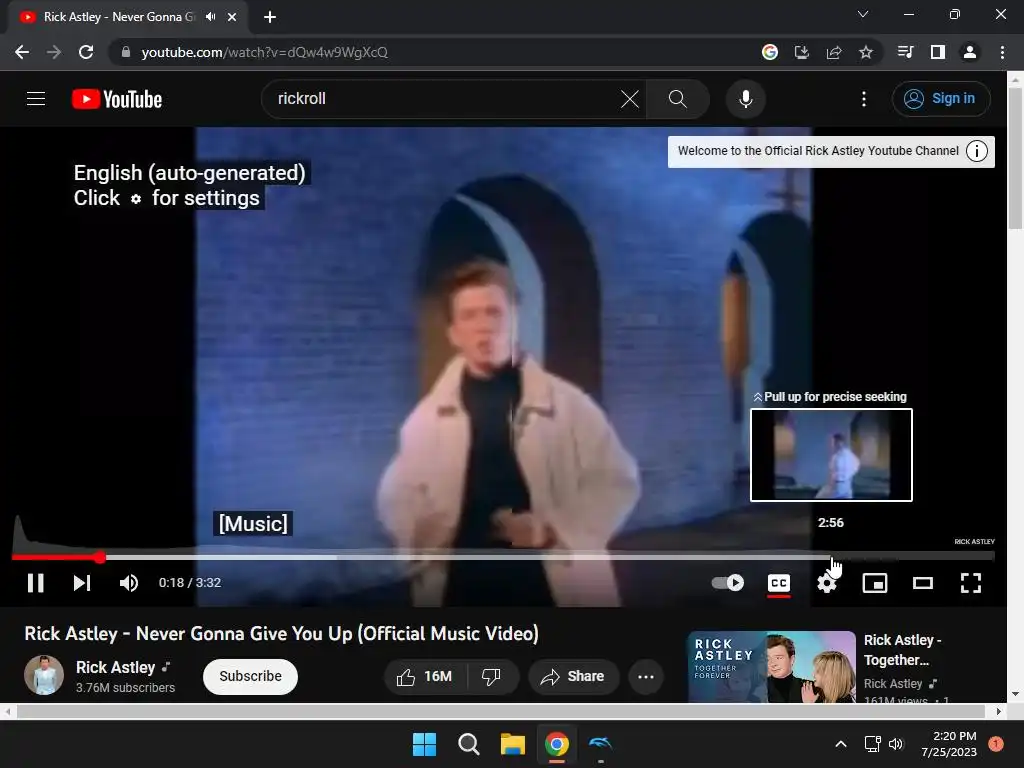Open Windows taskbar search
The image size is (1024, 768).
(x=469, y=744)
